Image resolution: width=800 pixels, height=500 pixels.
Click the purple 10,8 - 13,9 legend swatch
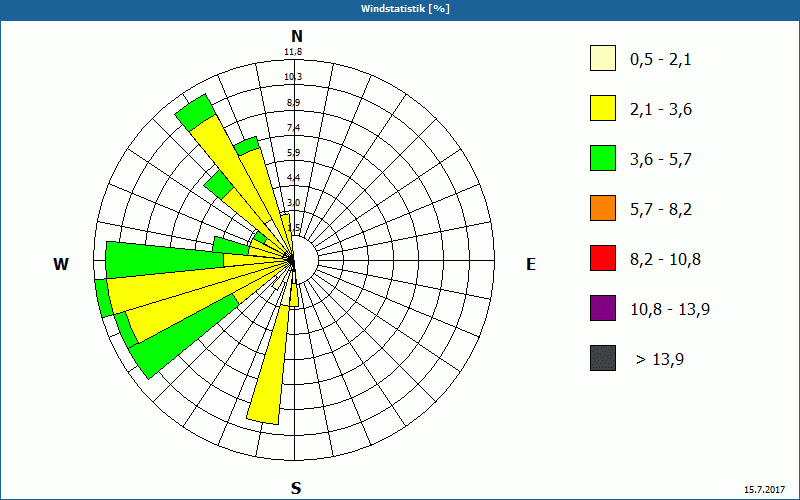(603, 308)
